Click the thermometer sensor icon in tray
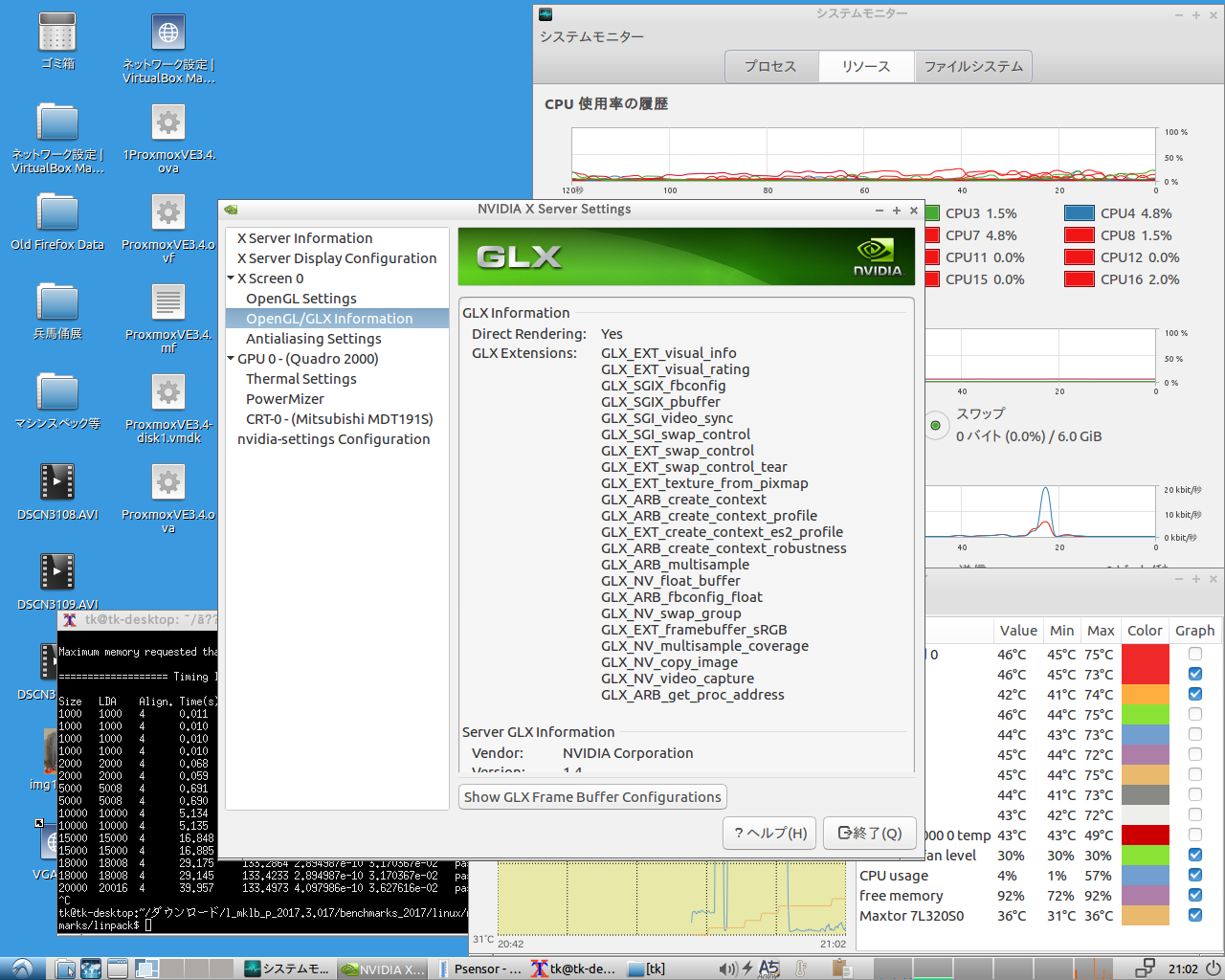1225x980 pixels. [x=802, y=969]
